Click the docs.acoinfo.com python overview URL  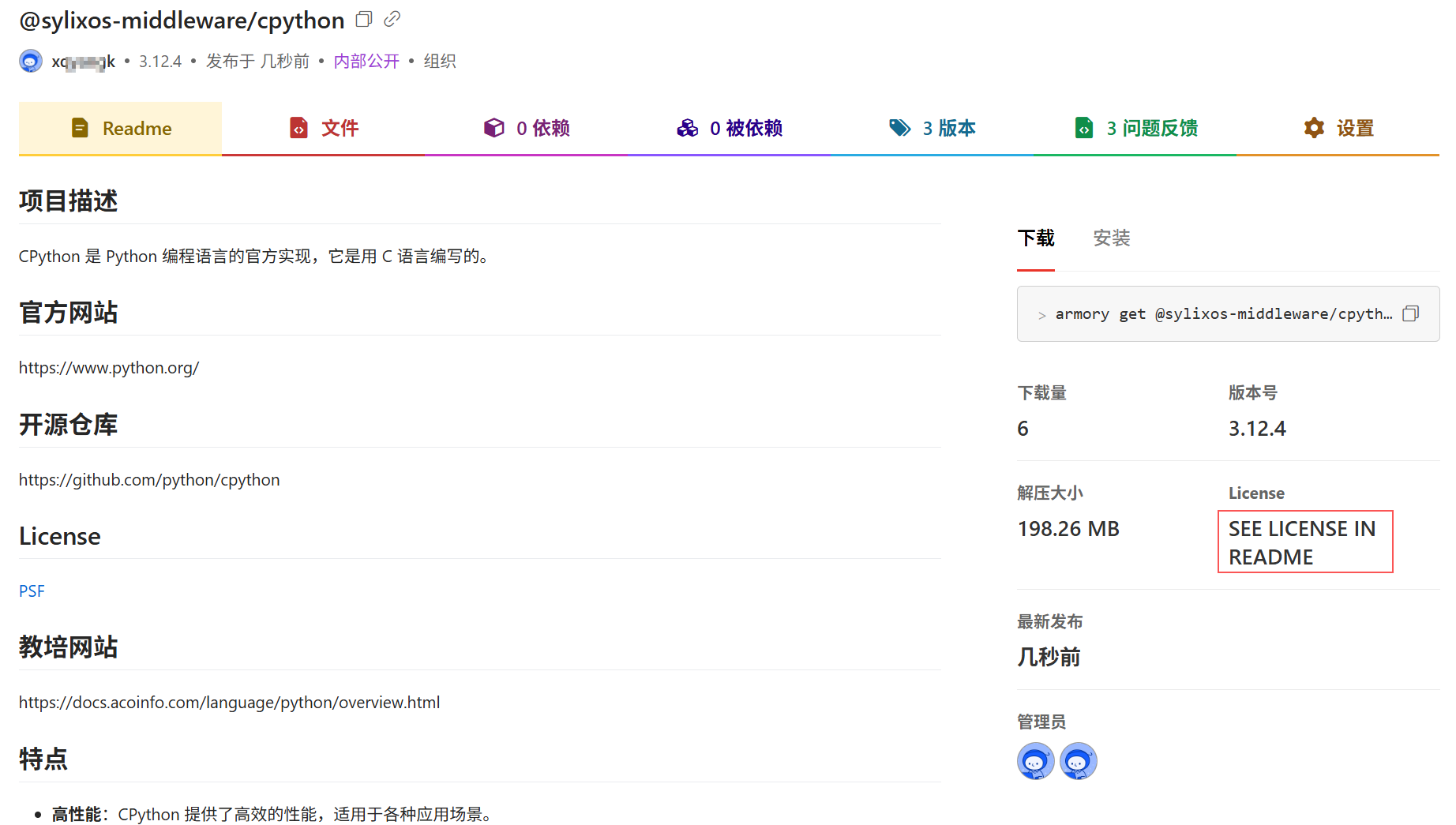(x=229, y=703)
